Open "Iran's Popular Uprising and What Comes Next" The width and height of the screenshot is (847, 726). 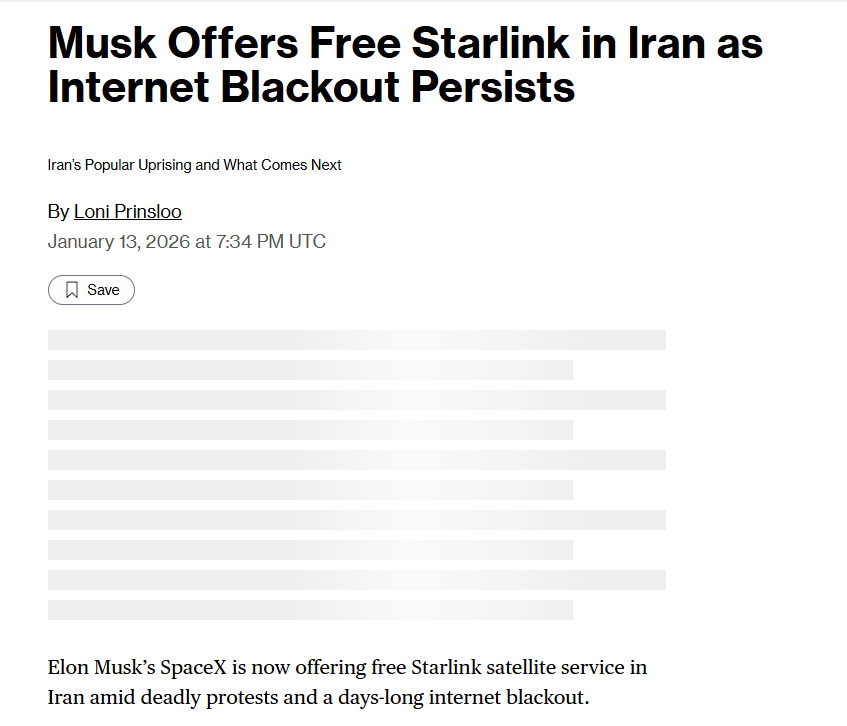click(x=194, y=165)
